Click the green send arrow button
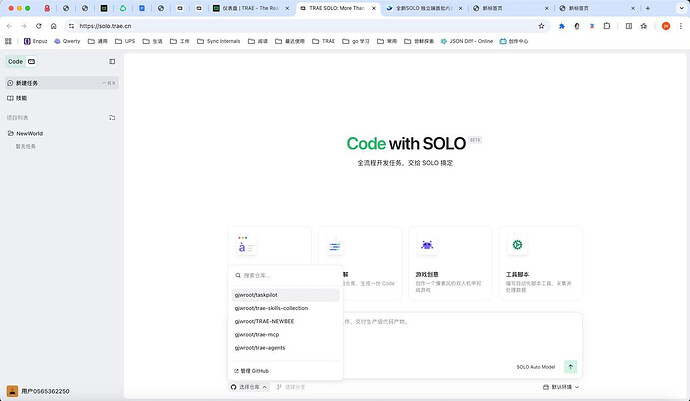690x401 pixels. pyautogui.click(x=570, y=367)
